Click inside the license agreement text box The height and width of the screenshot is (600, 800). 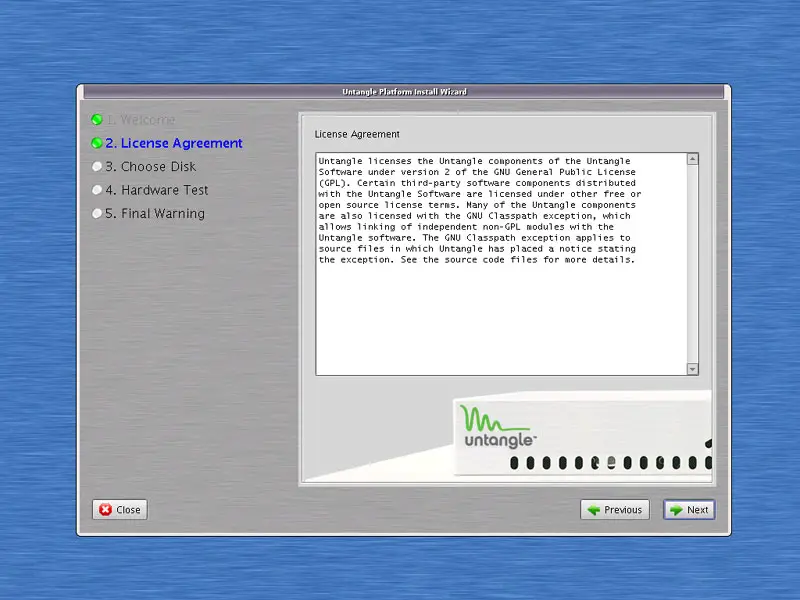(x=502, y=264)
